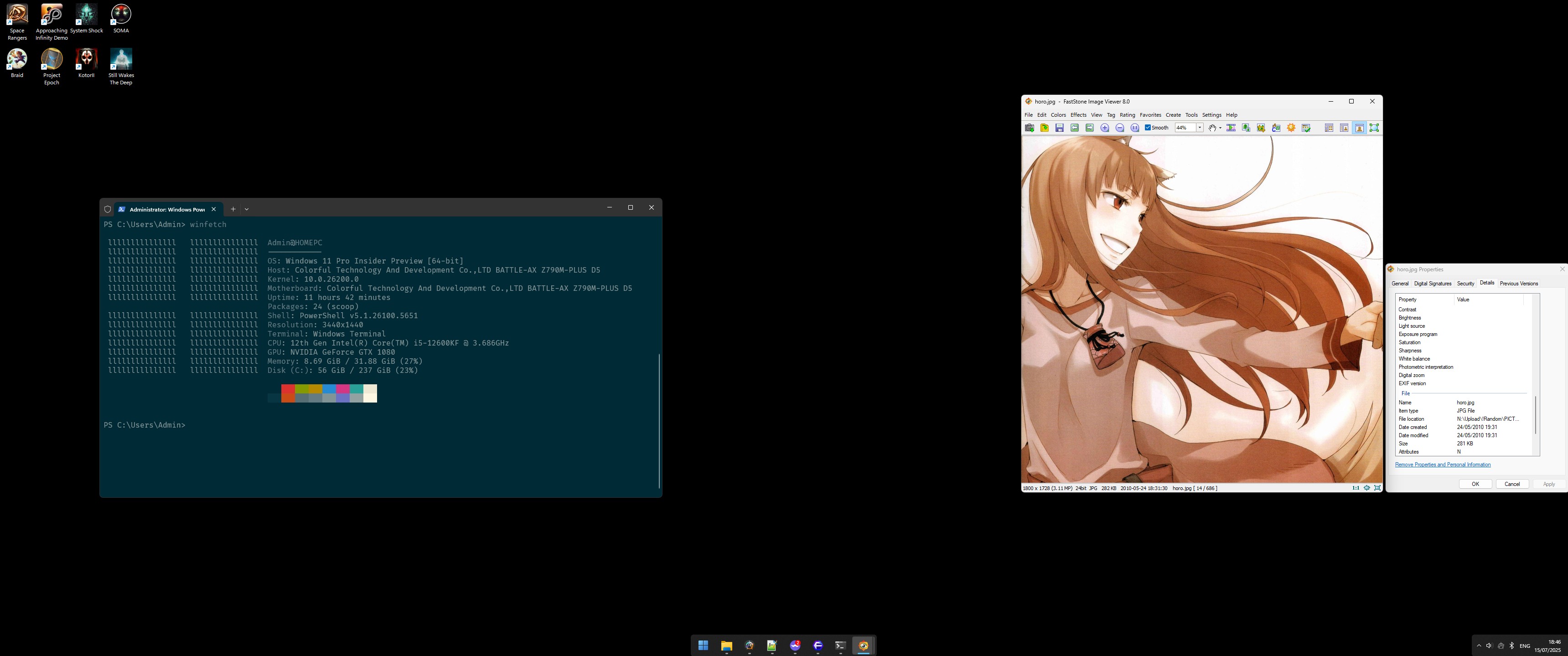Open Still Wakes The Deep desktop shortcut
The image size is (1568, 656).
[x=121, y=67]
